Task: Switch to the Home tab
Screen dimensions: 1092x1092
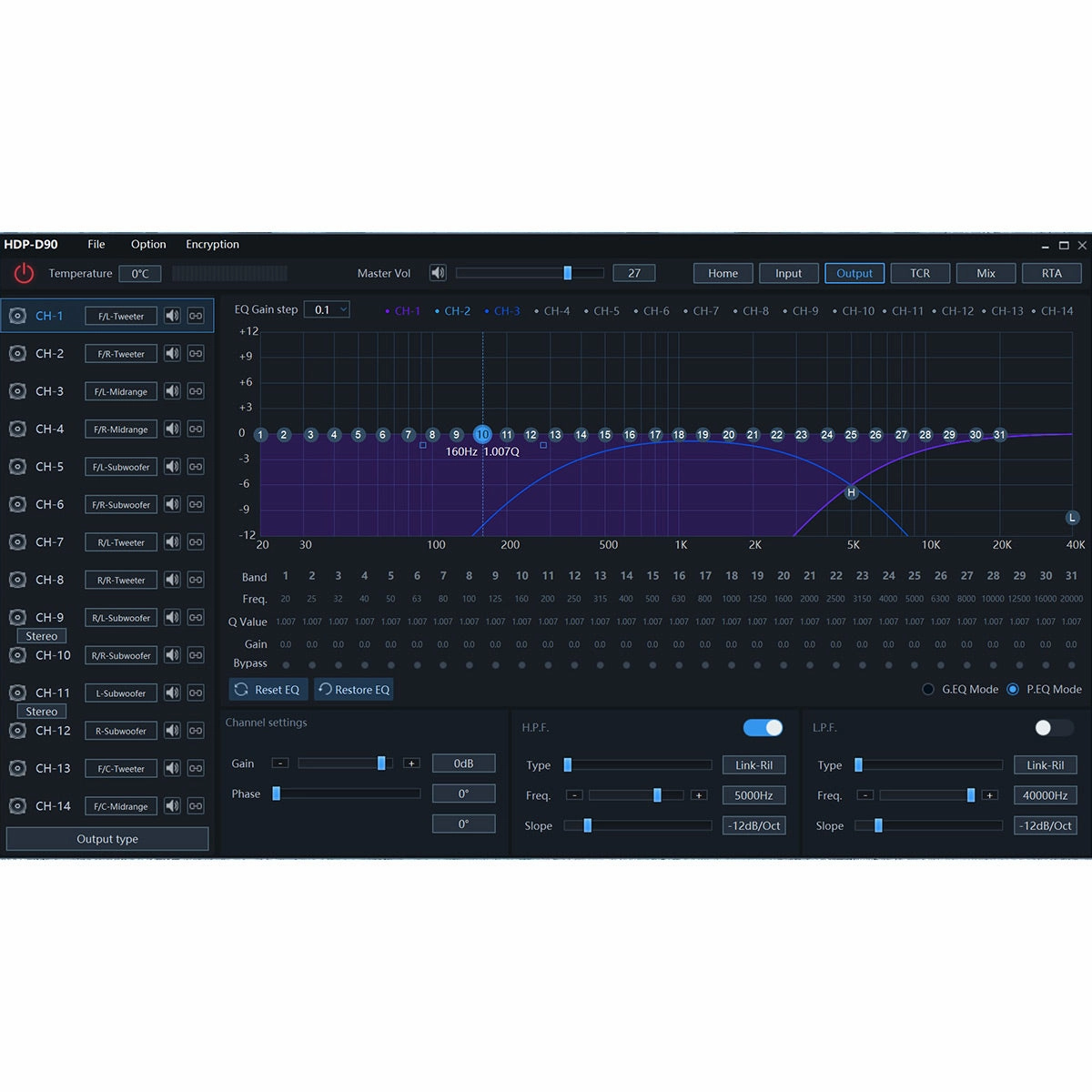Action: tap(723, 273)
